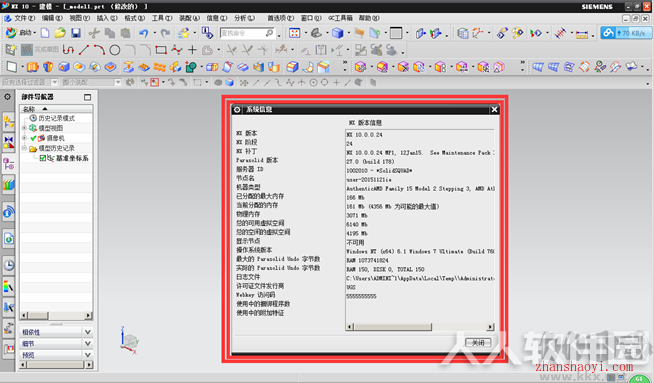Select the Rectangle sketch tool
654x383 pixels.
pos(161,50)
